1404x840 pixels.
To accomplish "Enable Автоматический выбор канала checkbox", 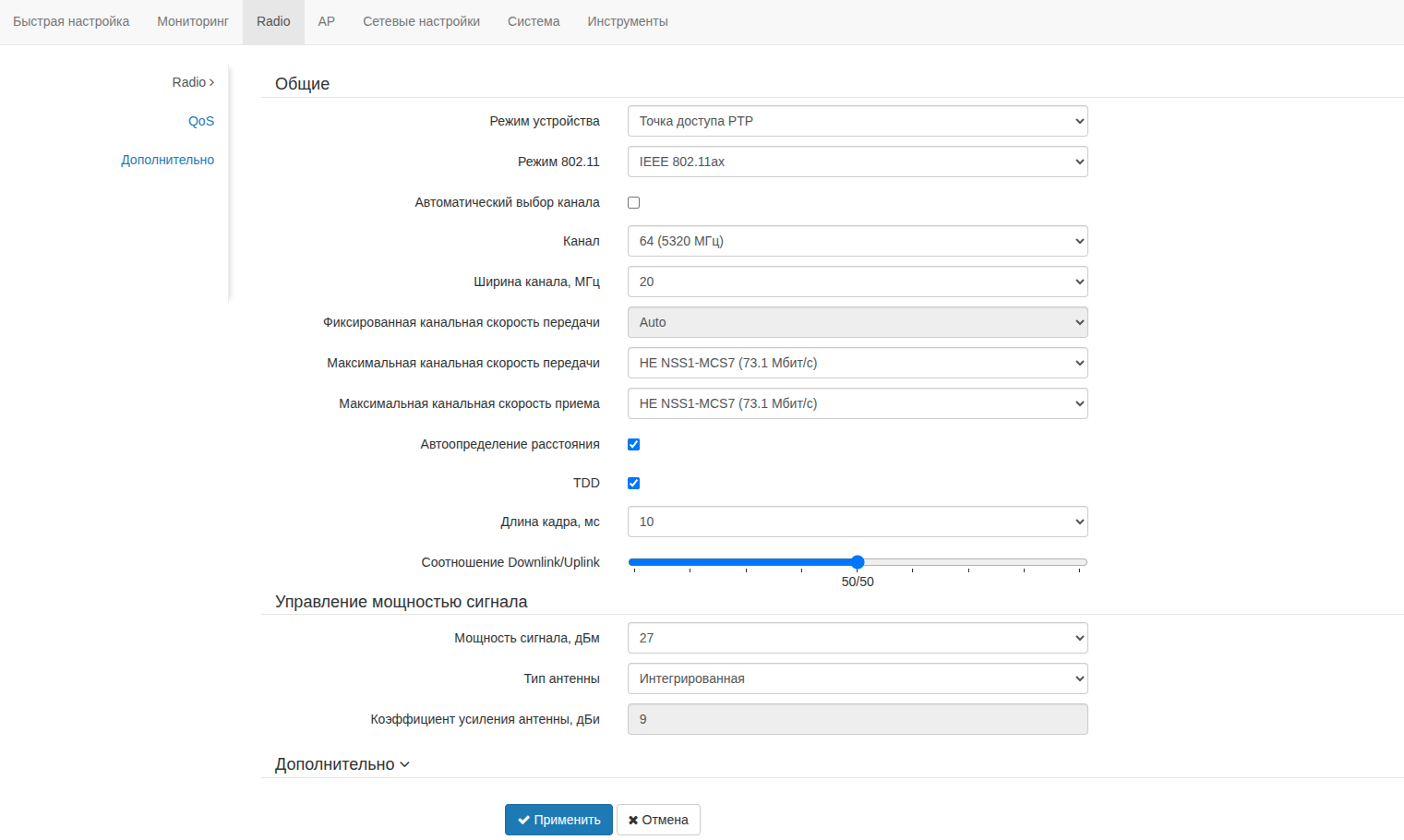I will pyautogui.click(x=634, y=203).
